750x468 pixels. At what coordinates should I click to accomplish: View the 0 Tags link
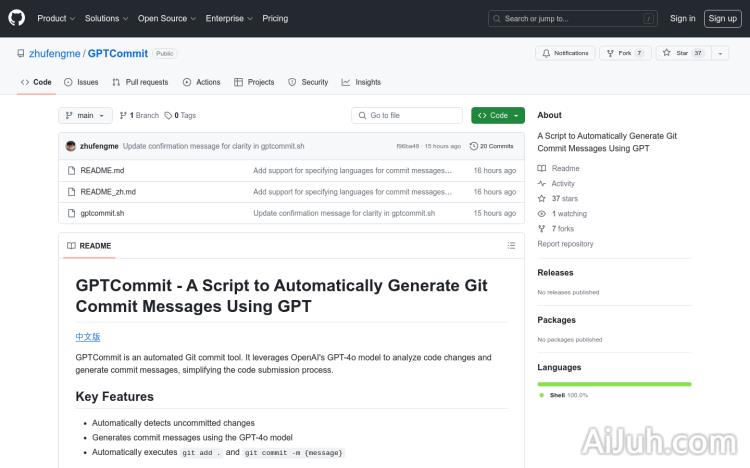[180, 115]
